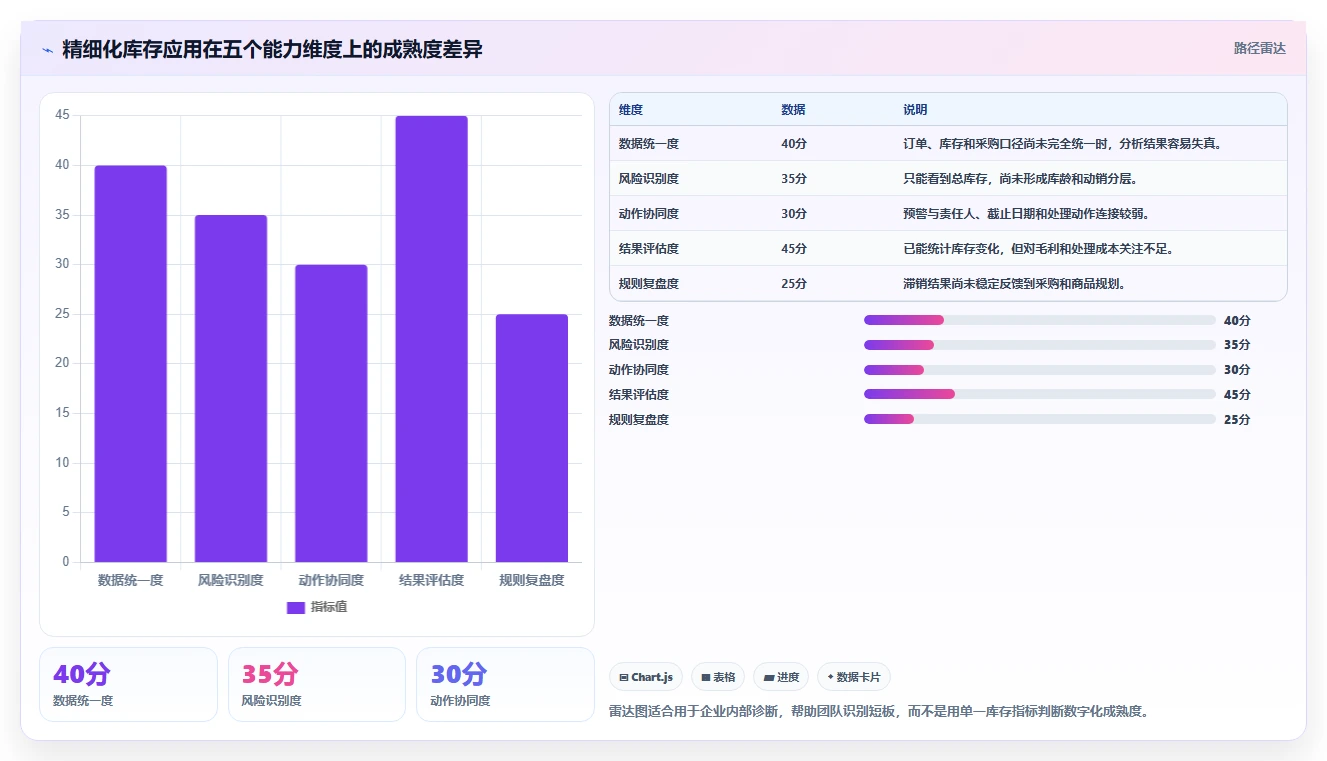Click the footer note starting 雷达图适合用于
This screenshot has height=761, width=1327.
pos(878,712)
